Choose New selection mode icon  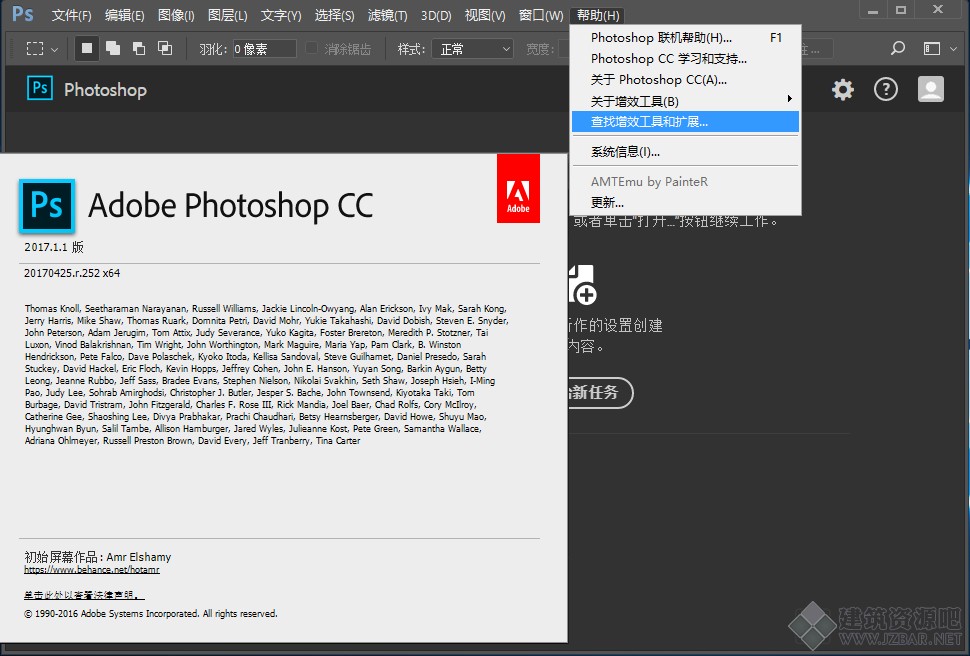coord(87,48)
